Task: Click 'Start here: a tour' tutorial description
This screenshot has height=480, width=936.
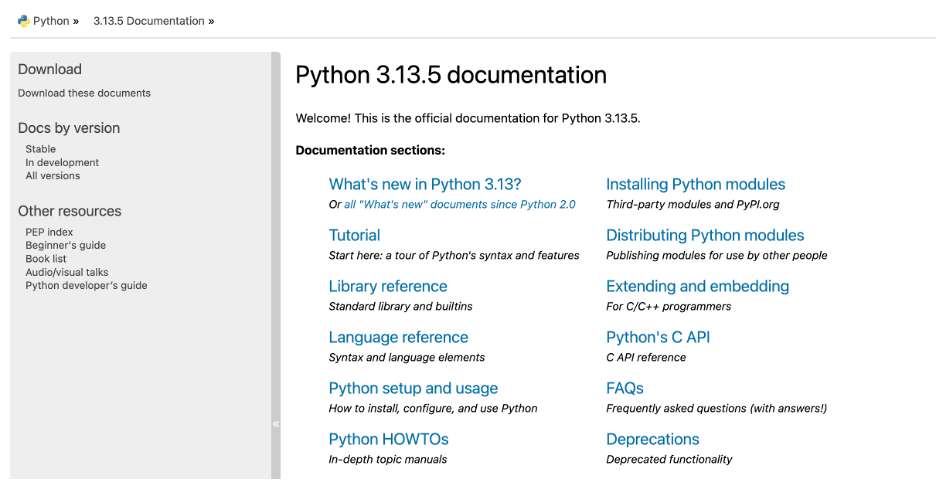Action: [x=454, y=256]
